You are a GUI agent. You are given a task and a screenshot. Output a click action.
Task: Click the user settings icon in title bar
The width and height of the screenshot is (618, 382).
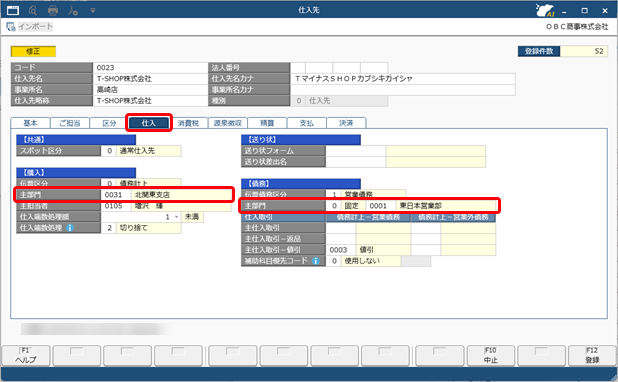coord(73,11)
